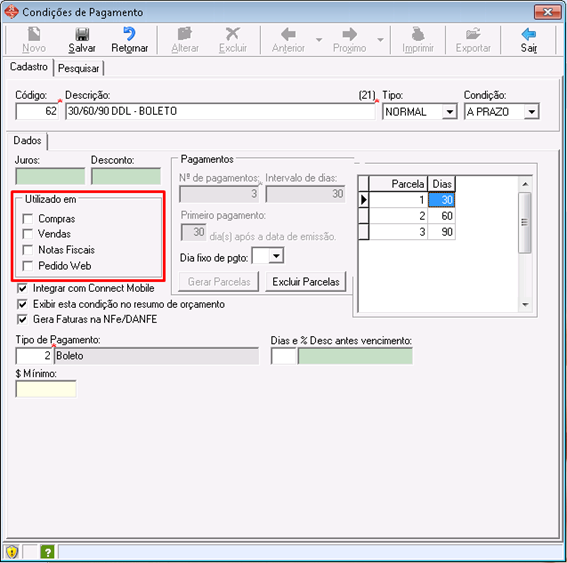567x563 pixels.
Task: Select the Dados tab
Action: point(27,140)
